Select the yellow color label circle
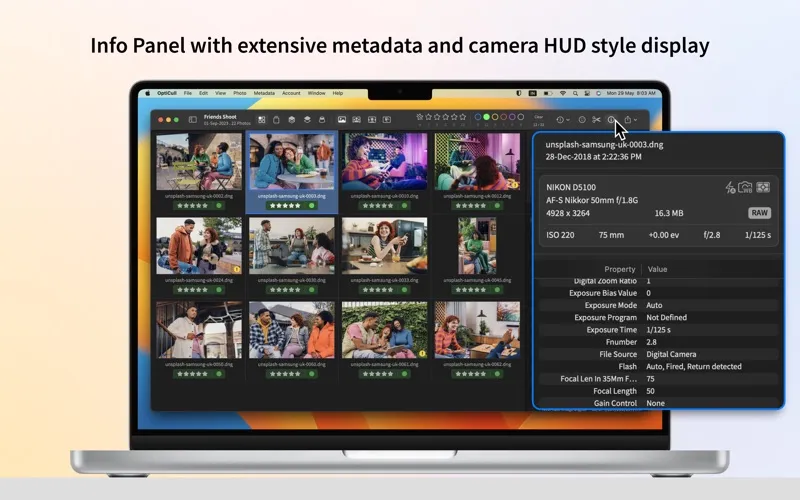Viewport: 800px width, 500px height. [x=495, y=117]
